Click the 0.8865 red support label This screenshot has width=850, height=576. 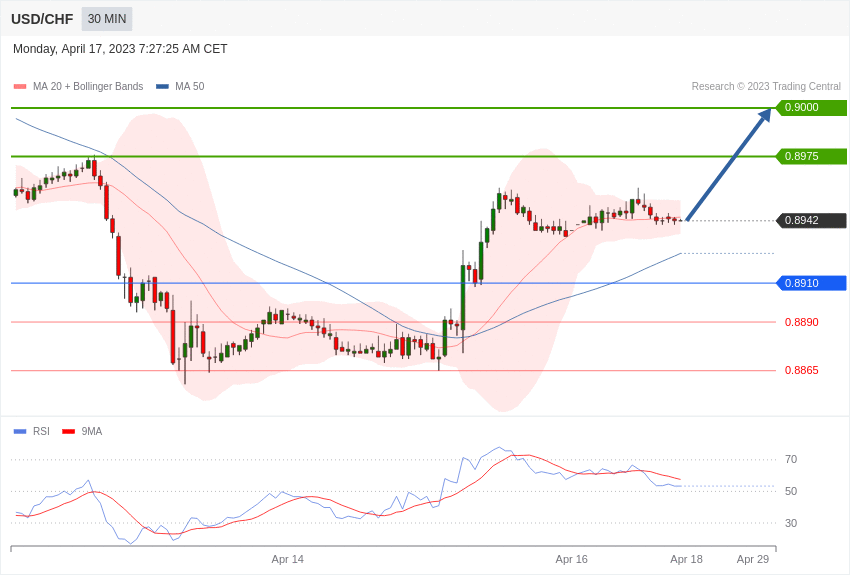[801, 370]
